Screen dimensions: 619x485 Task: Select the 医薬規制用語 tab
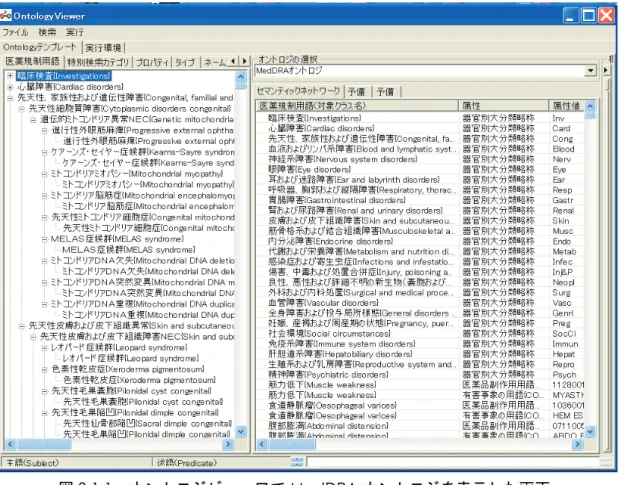tap(32, 61)
